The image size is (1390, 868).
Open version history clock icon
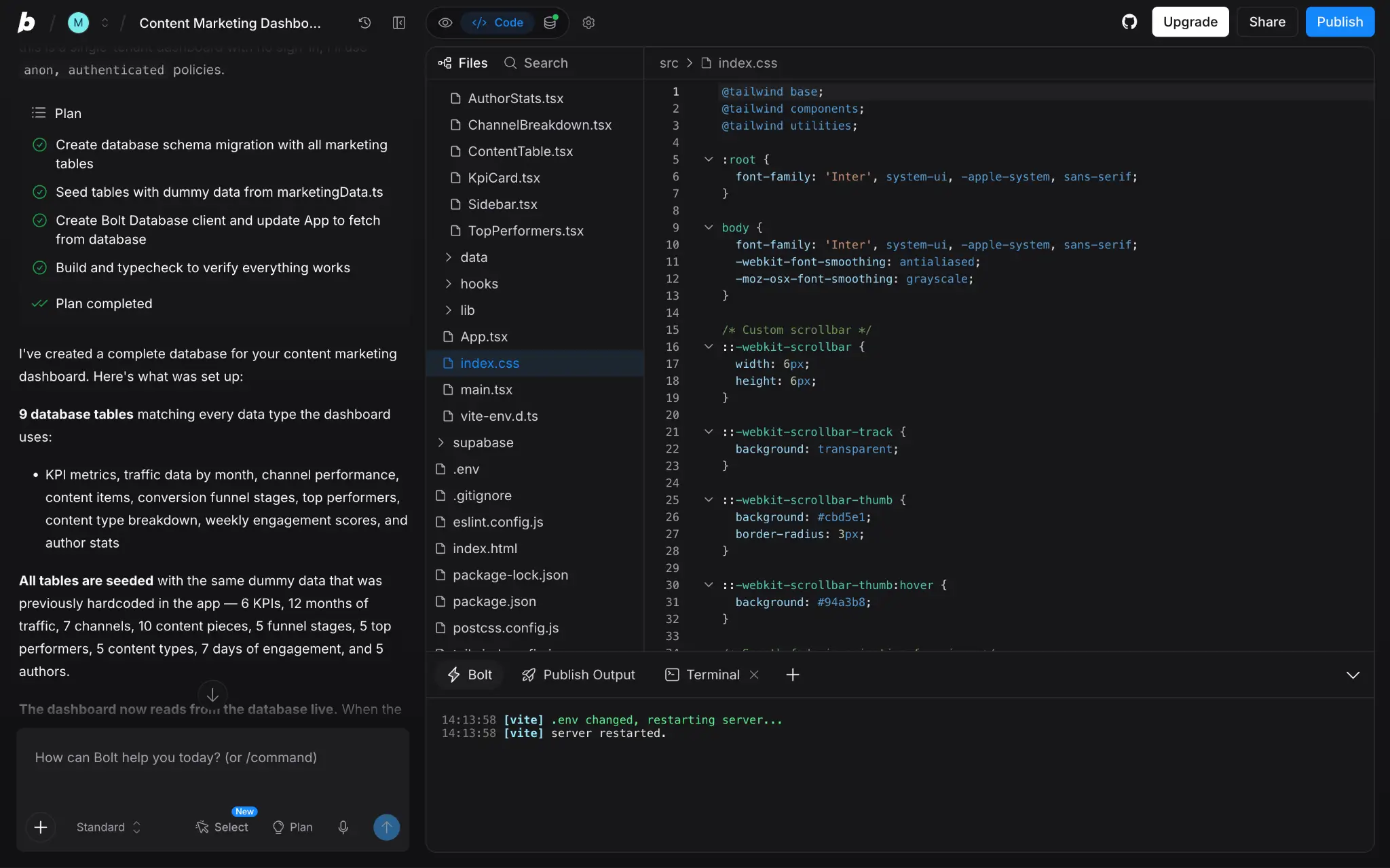point(364,22)
